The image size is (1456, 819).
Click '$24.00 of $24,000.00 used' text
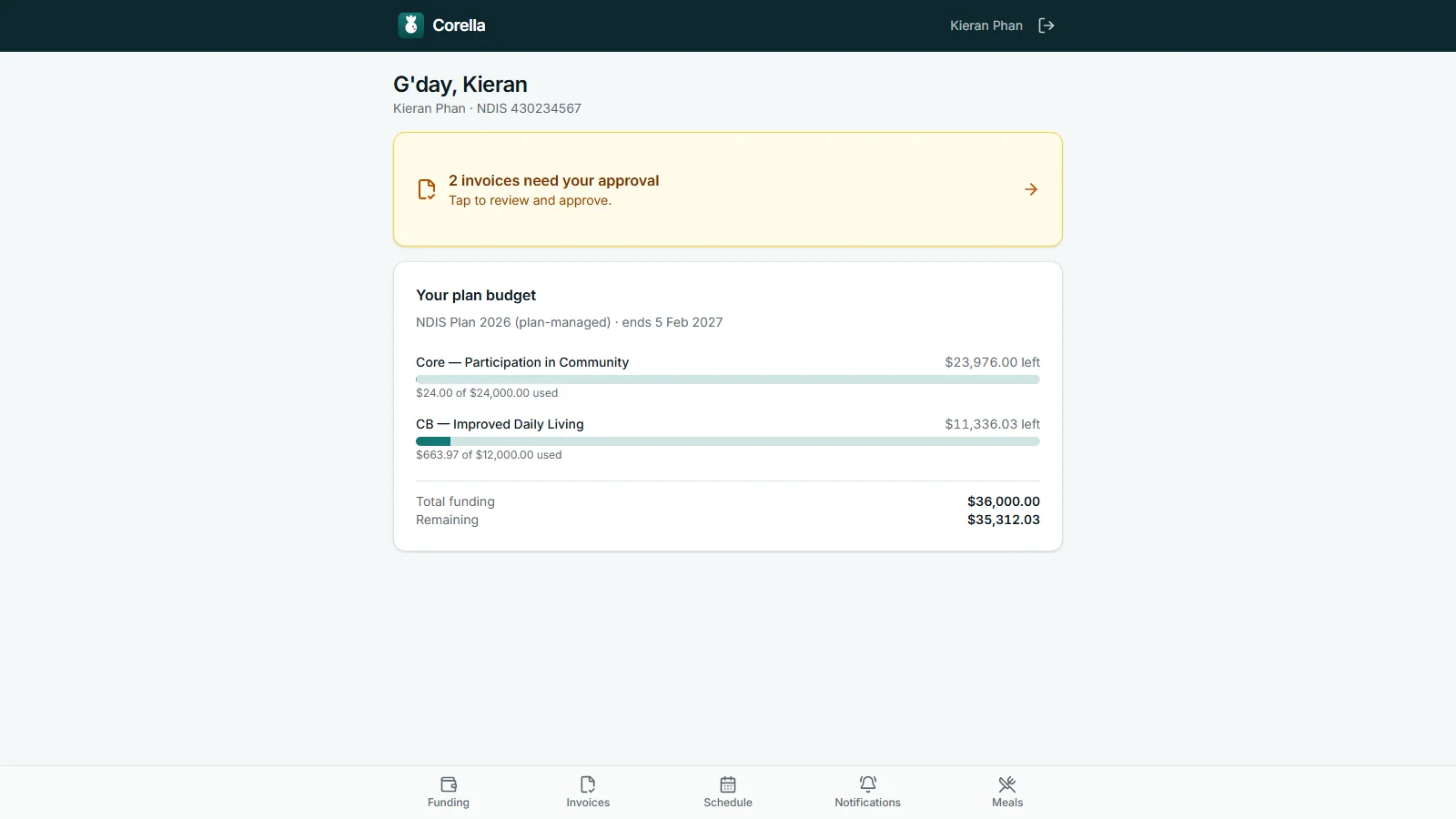tap(487, 393)
